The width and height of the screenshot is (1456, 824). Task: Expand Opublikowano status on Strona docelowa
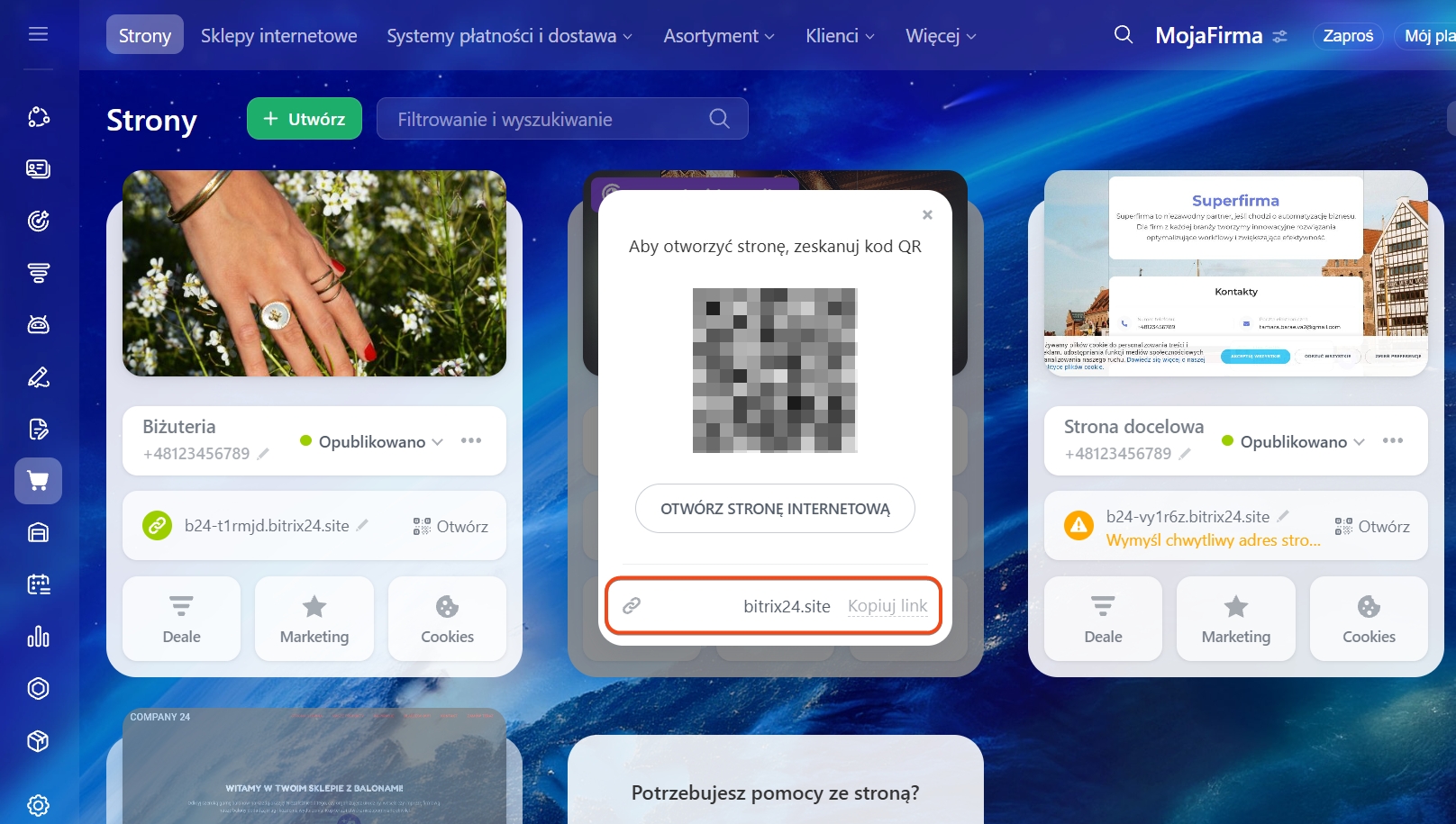tap(1294, 441)
